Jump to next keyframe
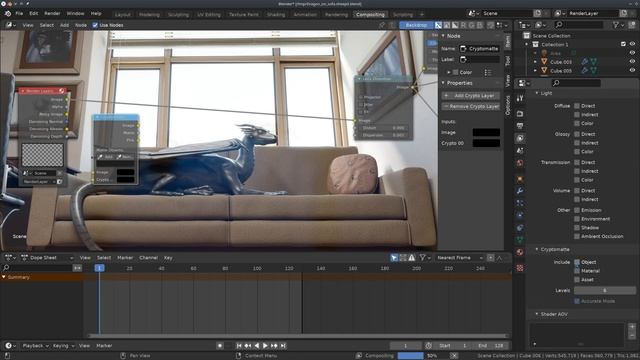The width and height of the screenshot is (640, 360). coord(274,346)
